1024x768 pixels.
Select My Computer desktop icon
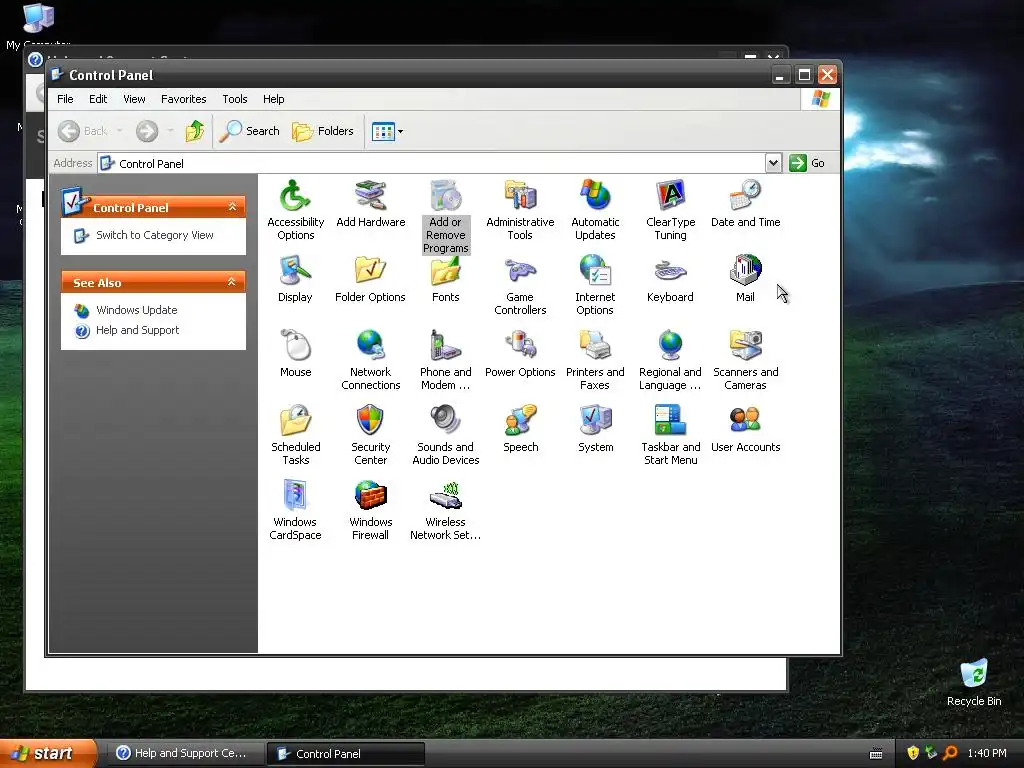coord(38,25)
